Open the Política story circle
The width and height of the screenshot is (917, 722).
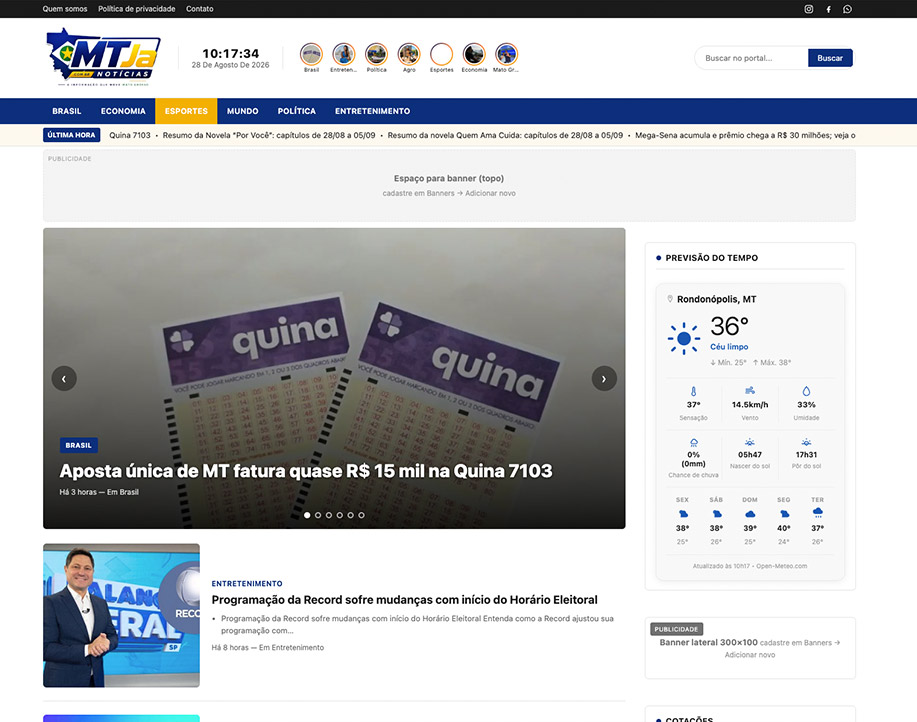point(376,54)
